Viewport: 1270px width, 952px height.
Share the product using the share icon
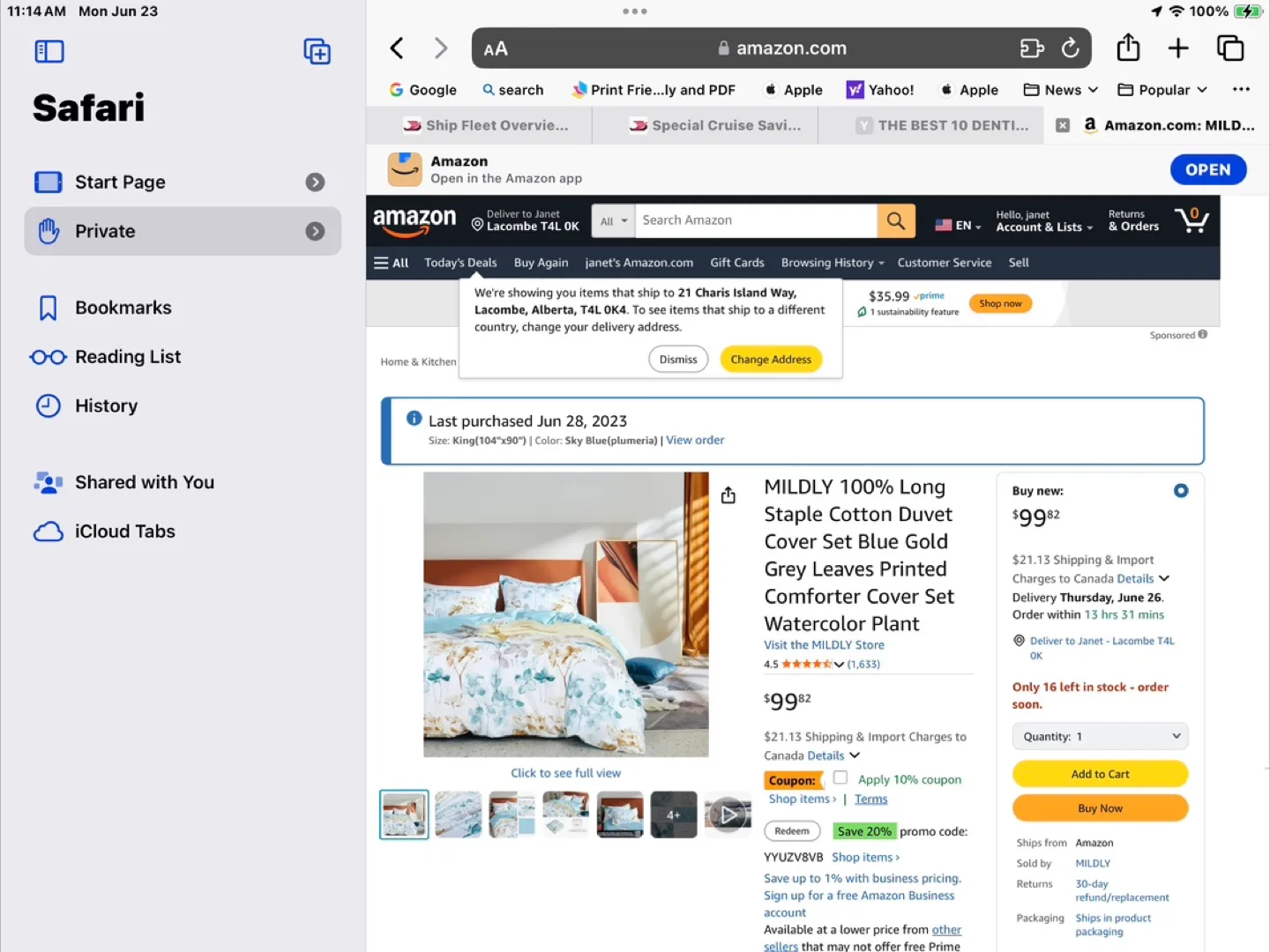728,495
